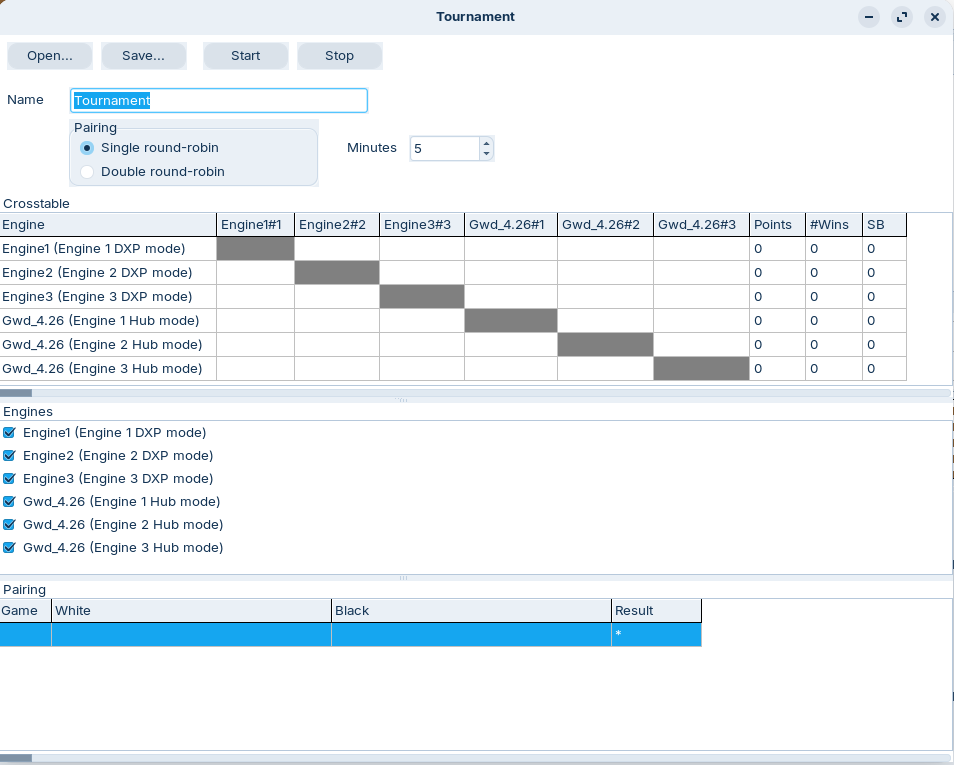
Task: Click the Result column header in Pairing
Action: click(656, 610)
